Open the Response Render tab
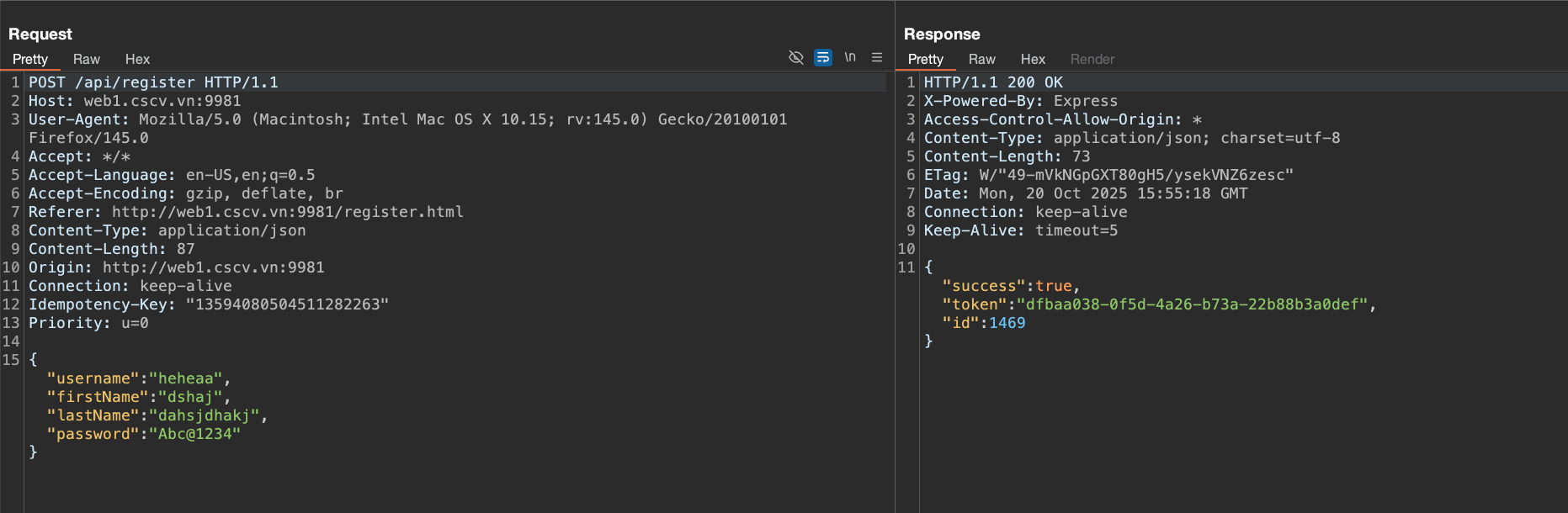This screenshot has height=513, width=1568. [1092, 59]
